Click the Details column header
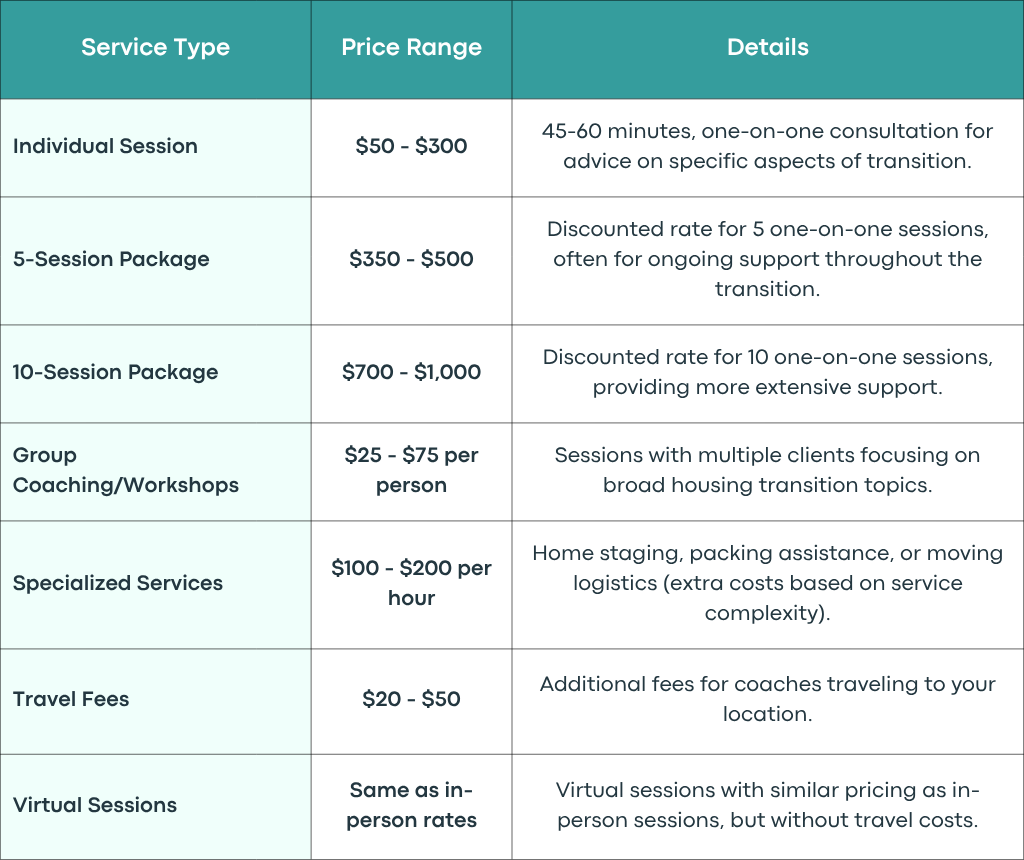The width and height of the screenshot is (1024, 860). [768, 48]
